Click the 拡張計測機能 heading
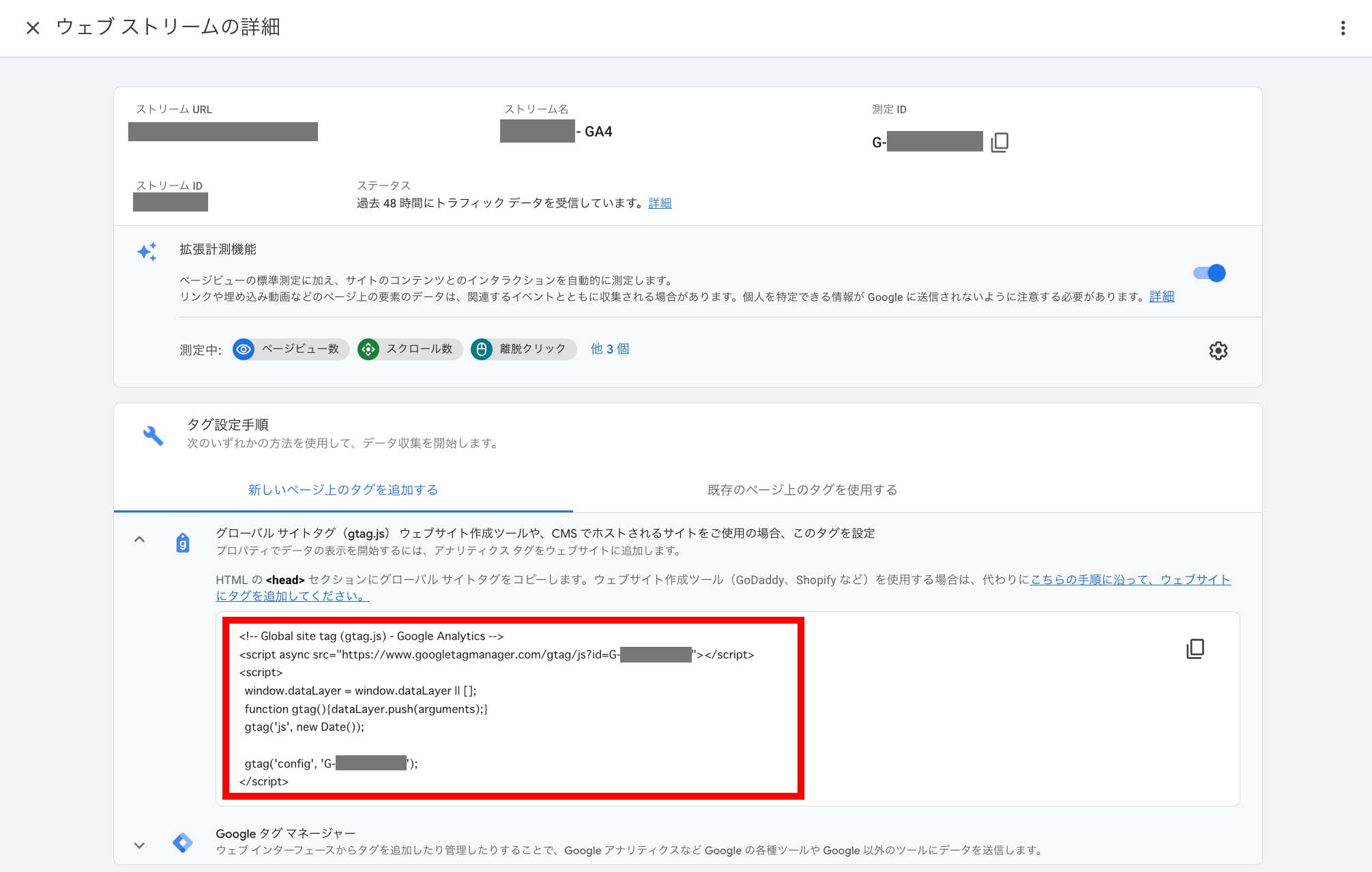Screen dimensions: 1372x872 tap(218, 250)
